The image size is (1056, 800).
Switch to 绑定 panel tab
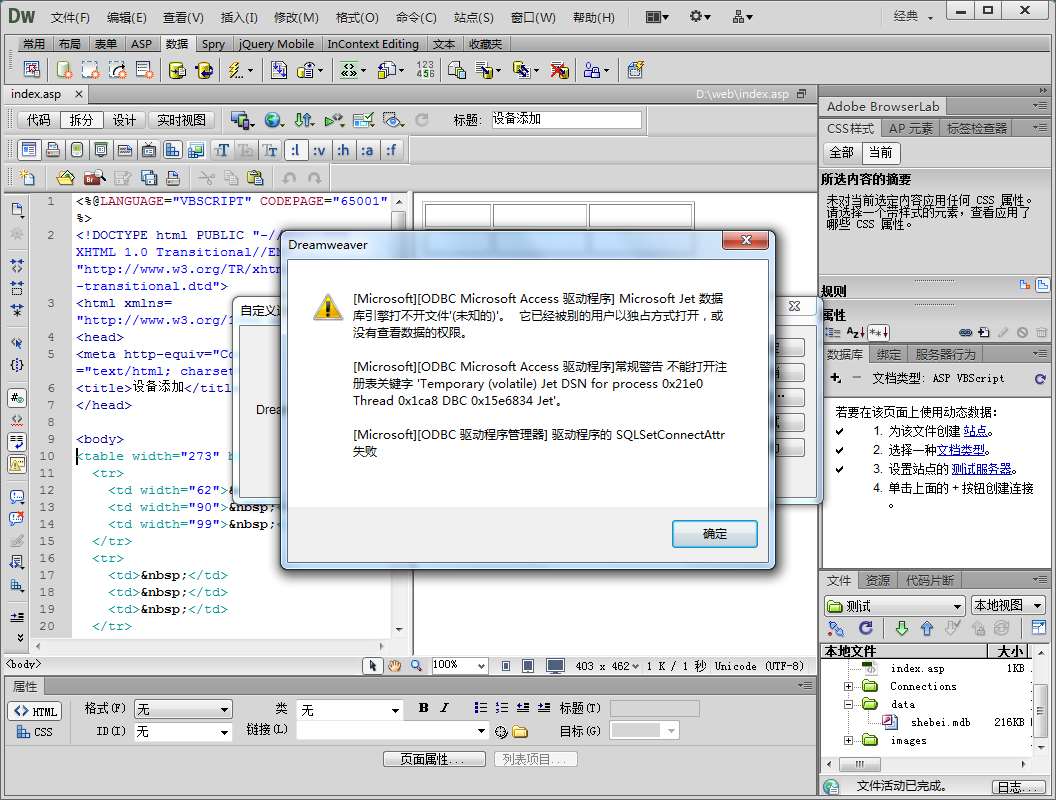[888, 354]
